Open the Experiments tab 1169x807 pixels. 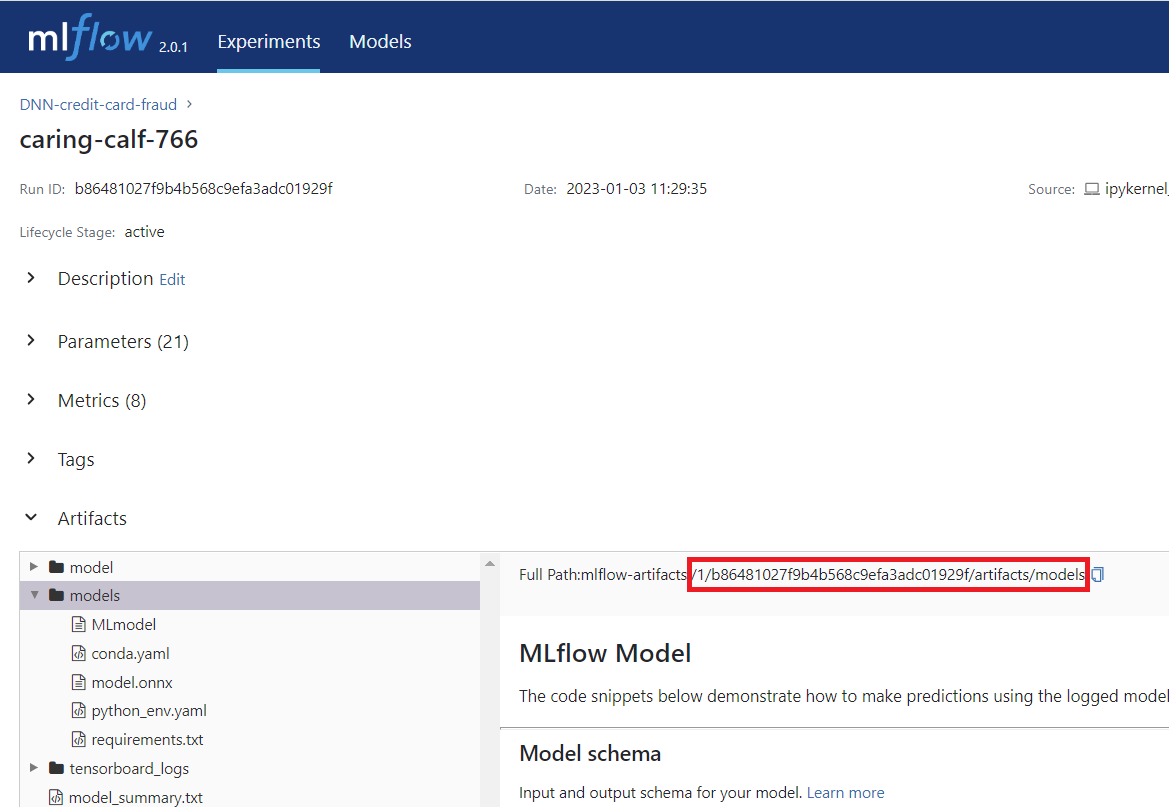[268, 41]
